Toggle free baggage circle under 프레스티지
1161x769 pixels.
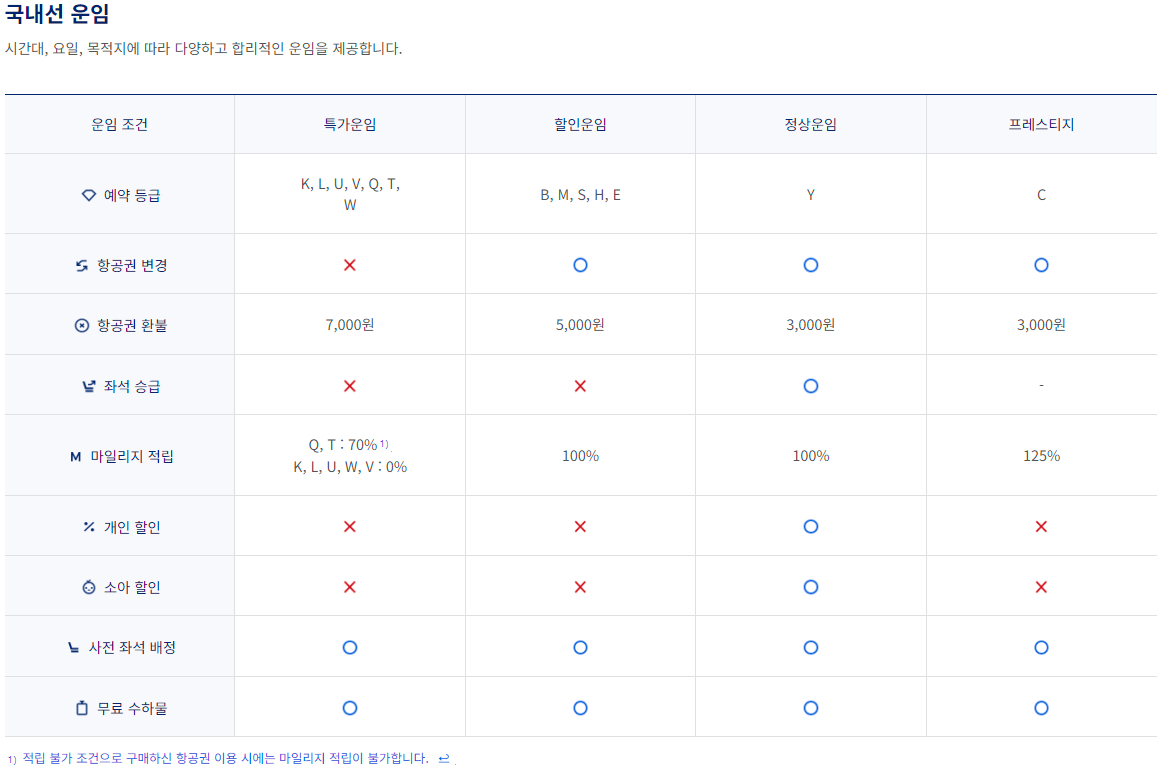(x=1041, y=707)
